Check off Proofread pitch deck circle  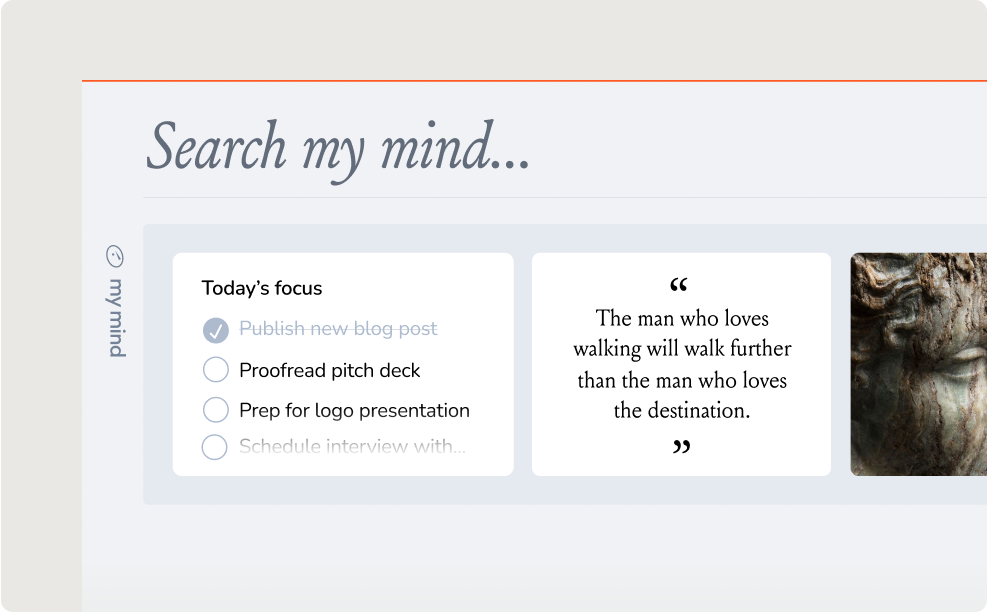click(215, 370)
